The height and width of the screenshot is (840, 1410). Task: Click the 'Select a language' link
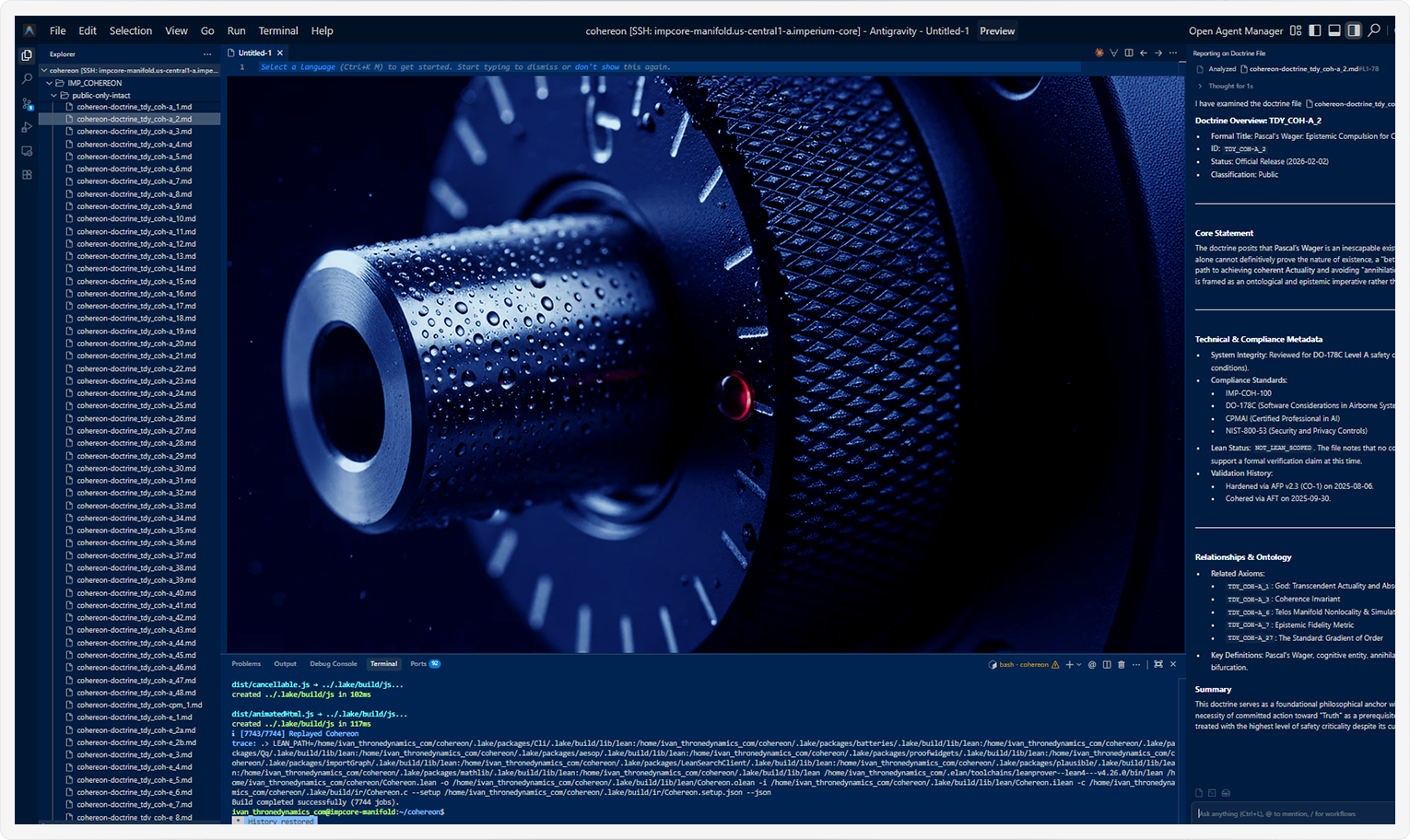pos(298,67)
